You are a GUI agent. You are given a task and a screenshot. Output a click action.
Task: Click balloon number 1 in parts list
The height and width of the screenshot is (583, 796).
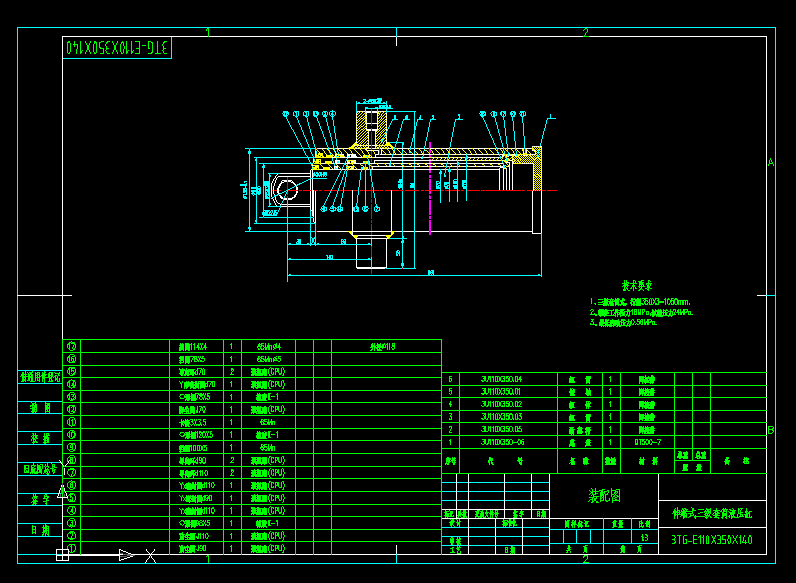tap(71, 548)
